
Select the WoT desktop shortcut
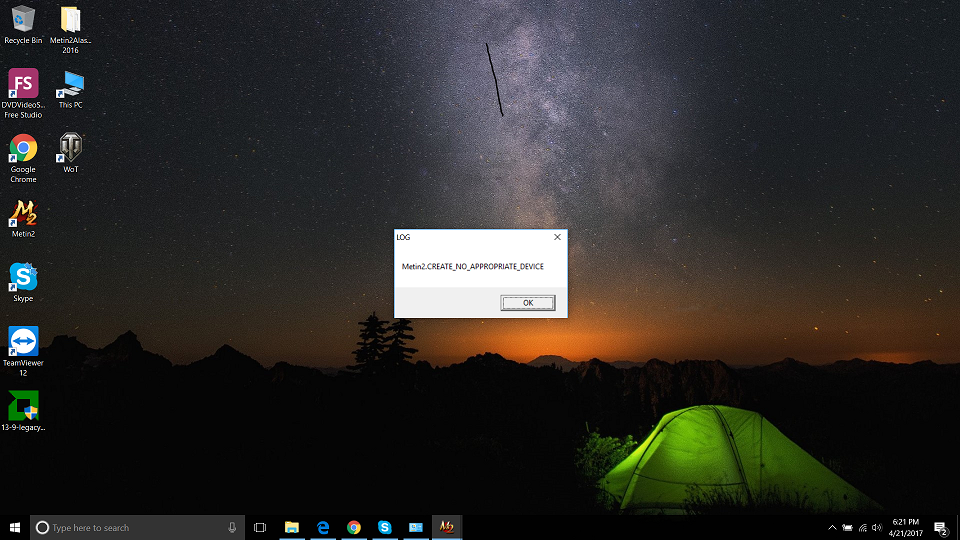pos(70,150)
